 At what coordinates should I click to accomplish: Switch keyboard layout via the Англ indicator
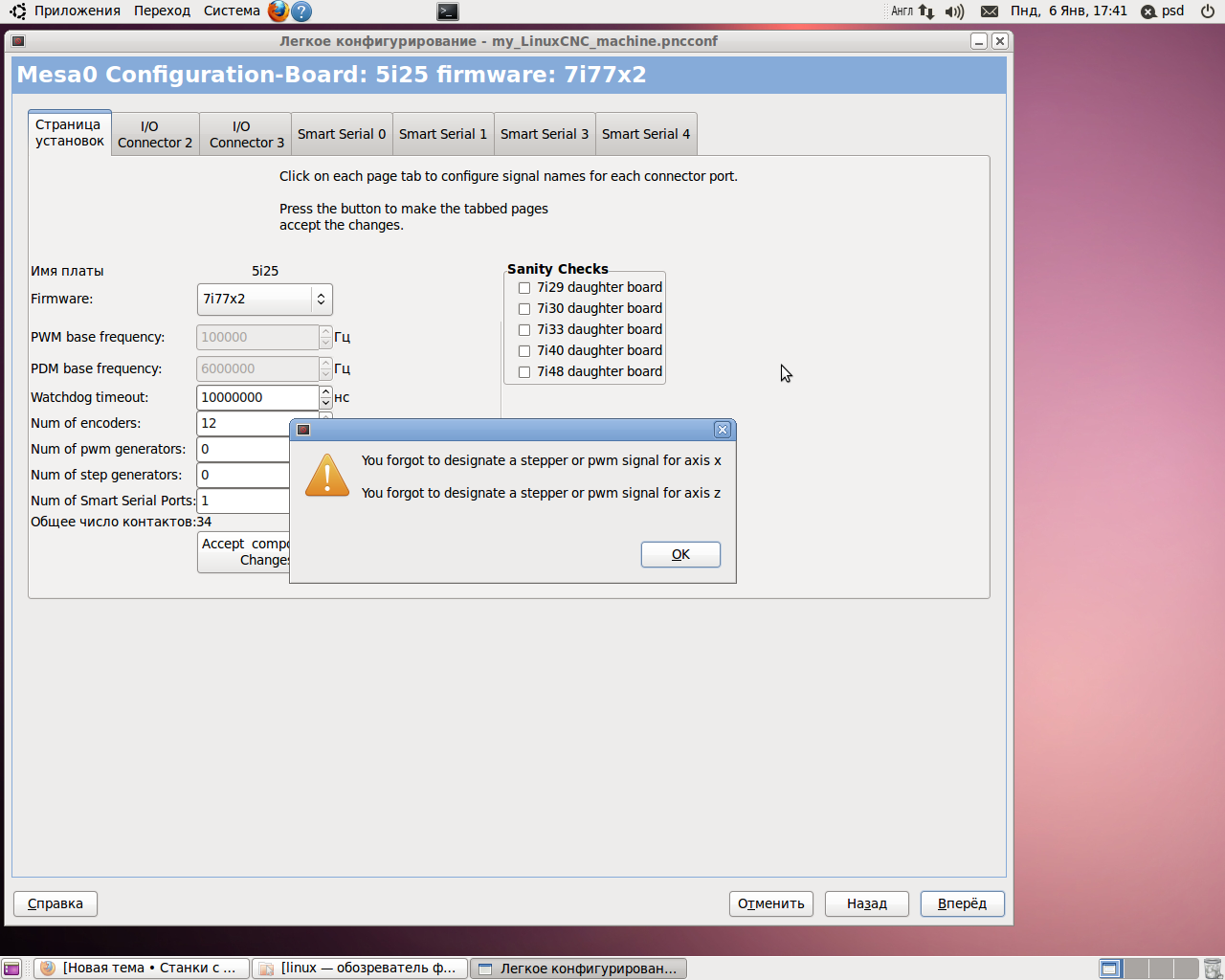[x=902, y=11]
